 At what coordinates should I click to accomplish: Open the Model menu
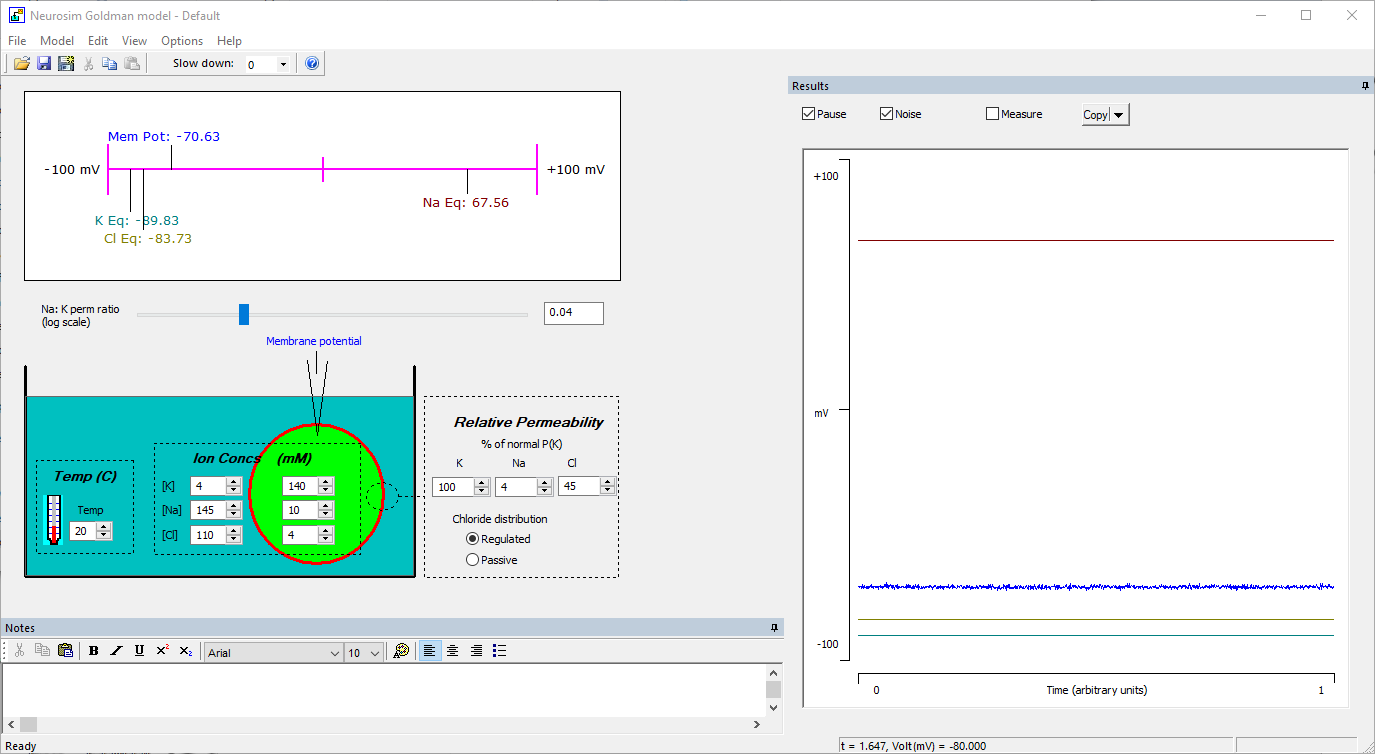[57, 41]
